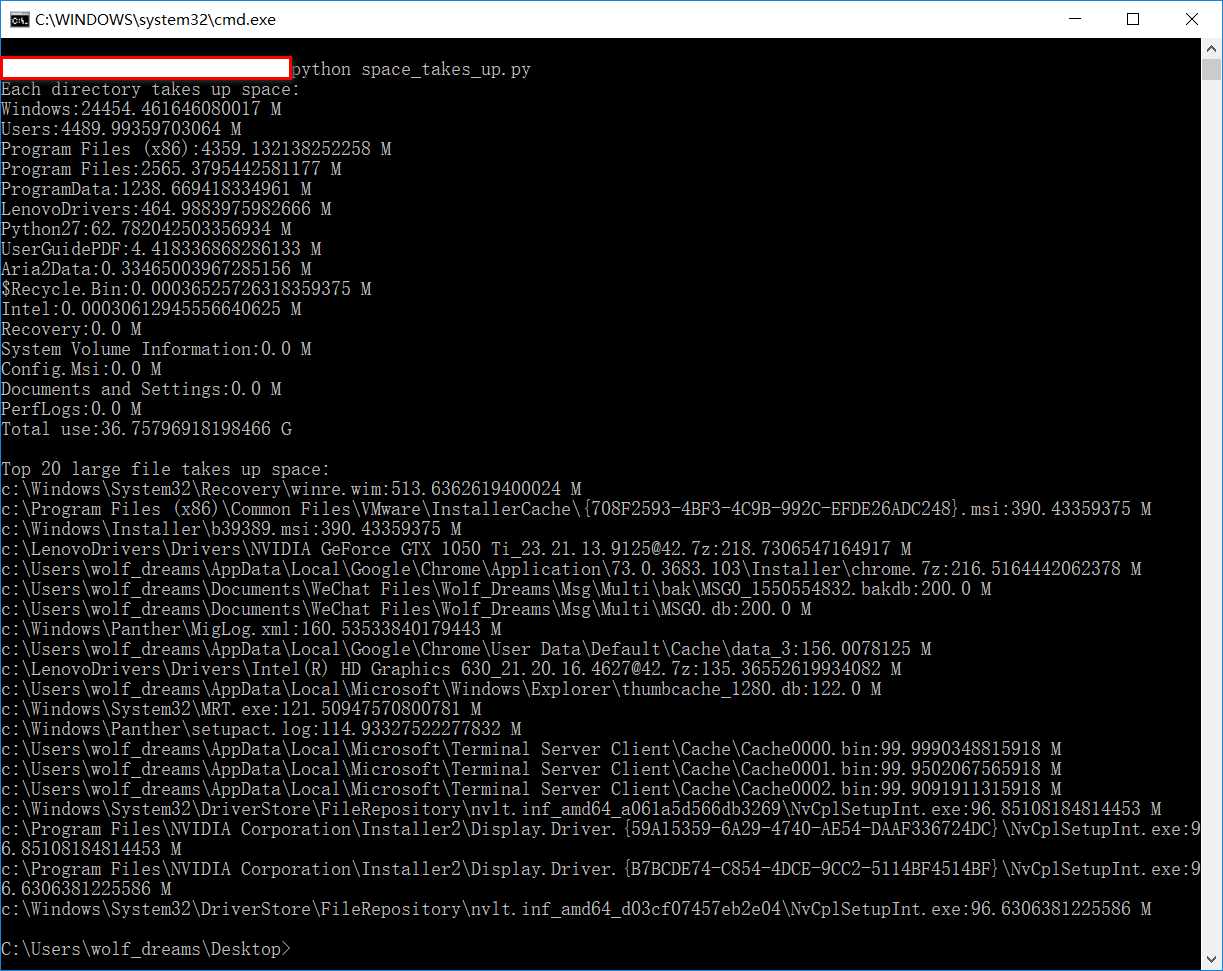This screenshot has width=1223, height=971.
Task: Click the cmd.exe icon in title bar
Action: pyautogui.click(x=19, y=19)
